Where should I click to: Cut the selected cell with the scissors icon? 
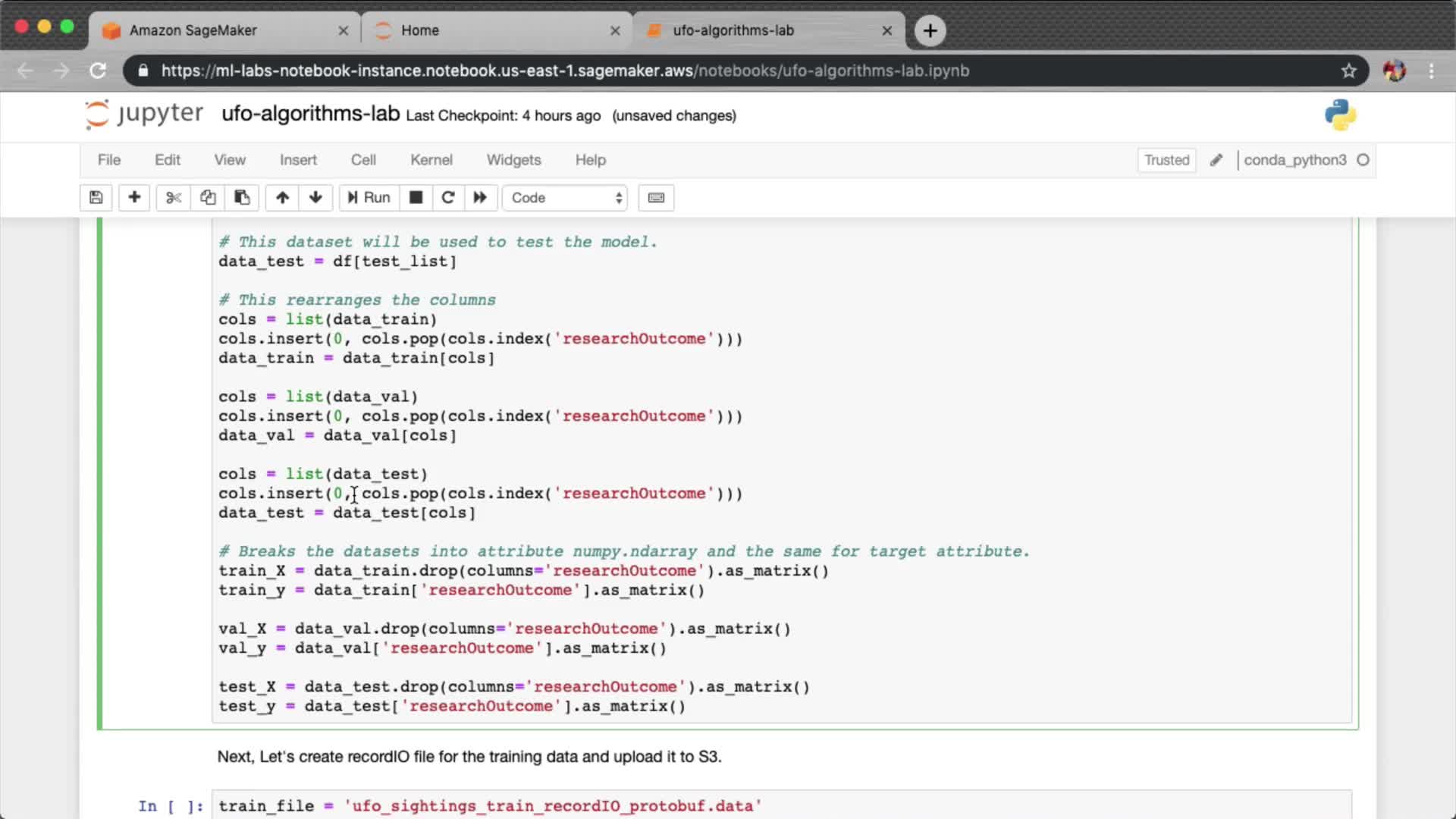point(174,198)
